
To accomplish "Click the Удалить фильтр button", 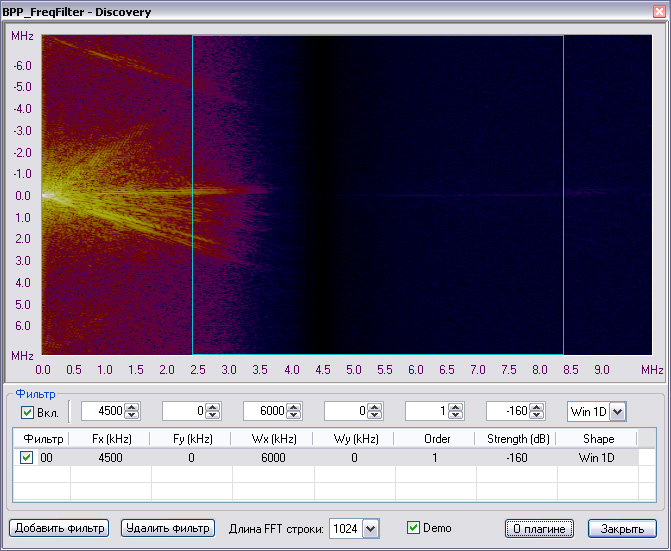I will (x=168, y=528).
